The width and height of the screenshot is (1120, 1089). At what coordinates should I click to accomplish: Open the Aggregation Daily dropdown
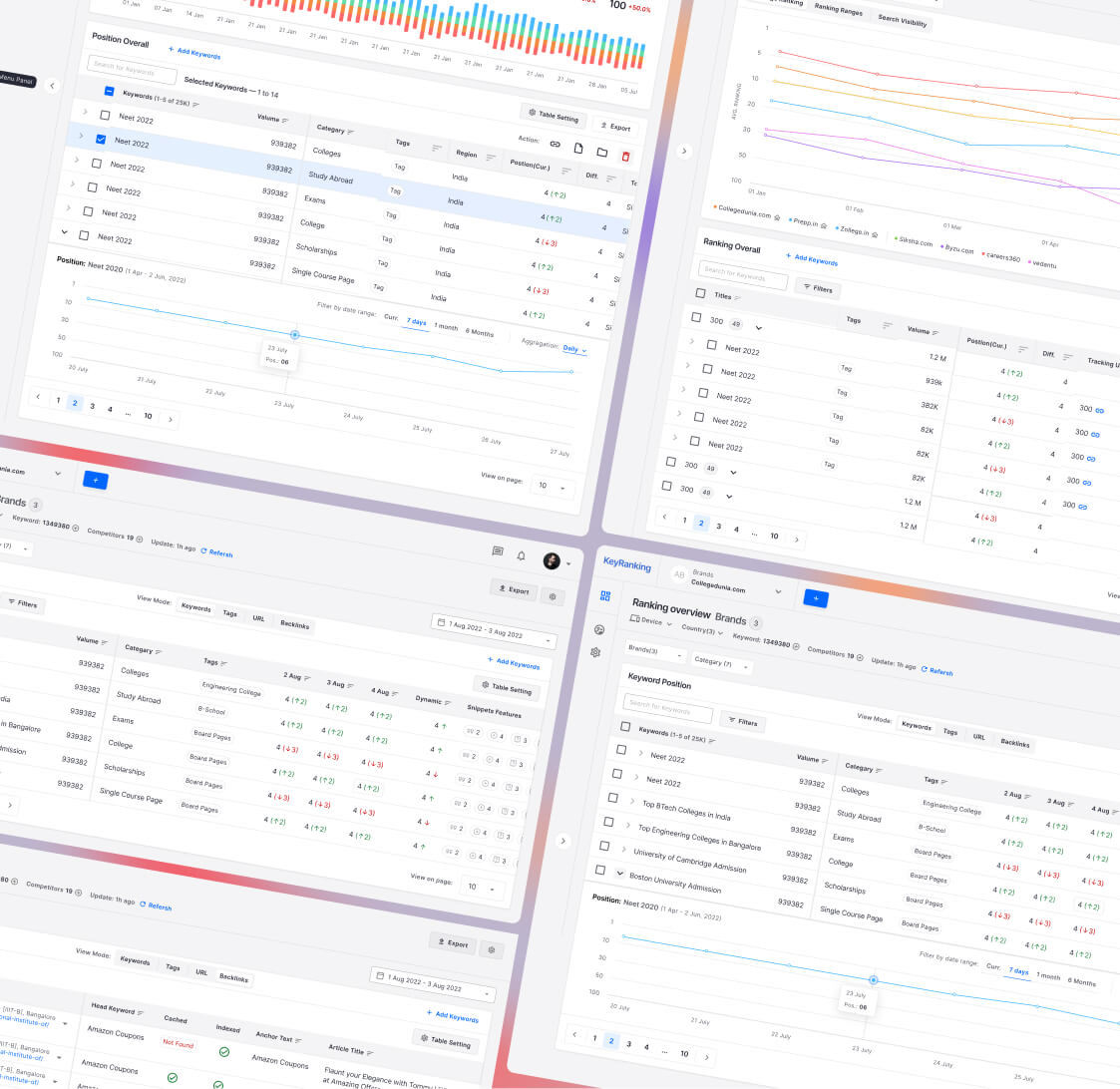tap(574, 349)
